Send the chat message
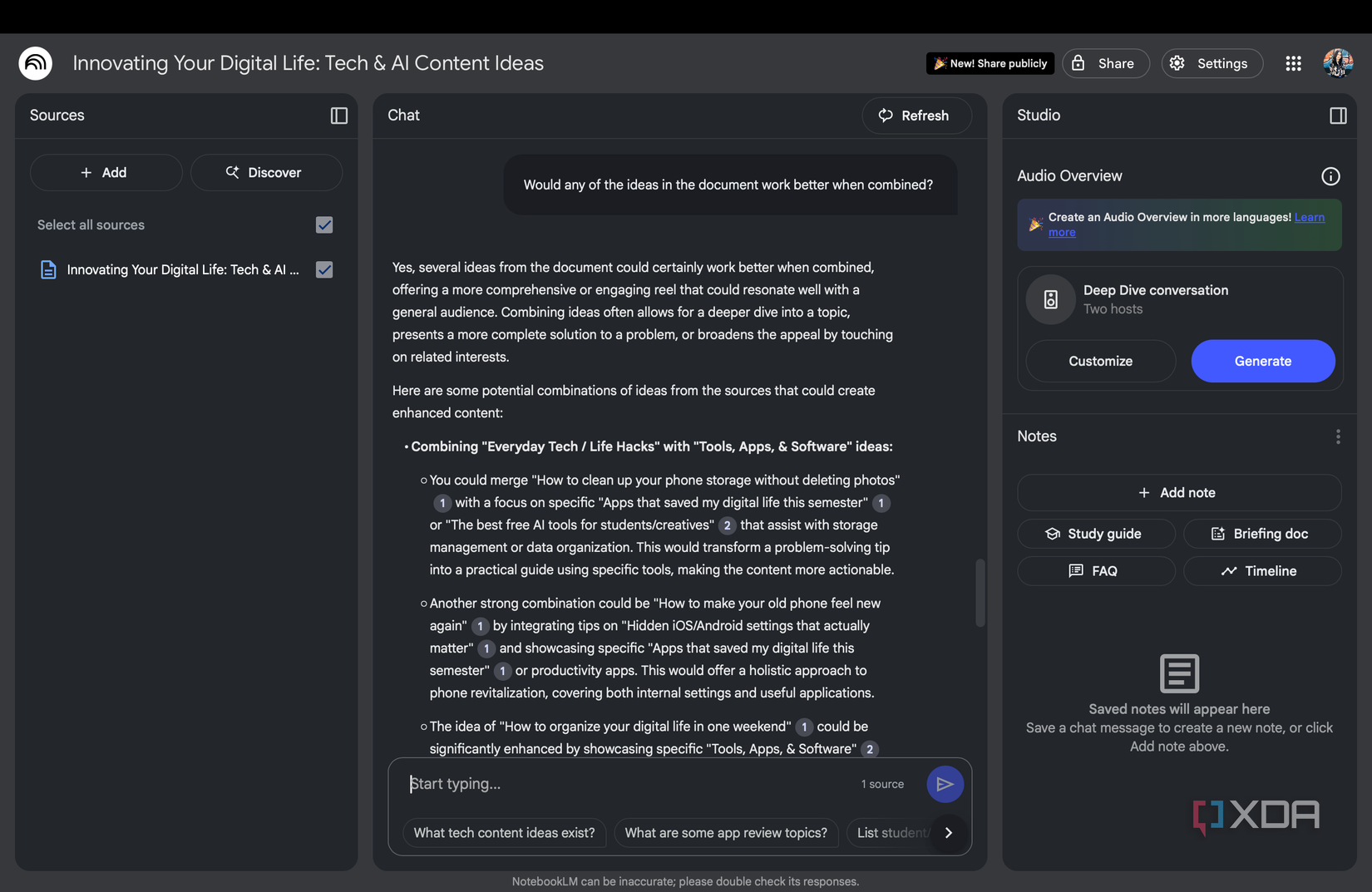Viewport: 1372px width, 892px height. [945, 784]
